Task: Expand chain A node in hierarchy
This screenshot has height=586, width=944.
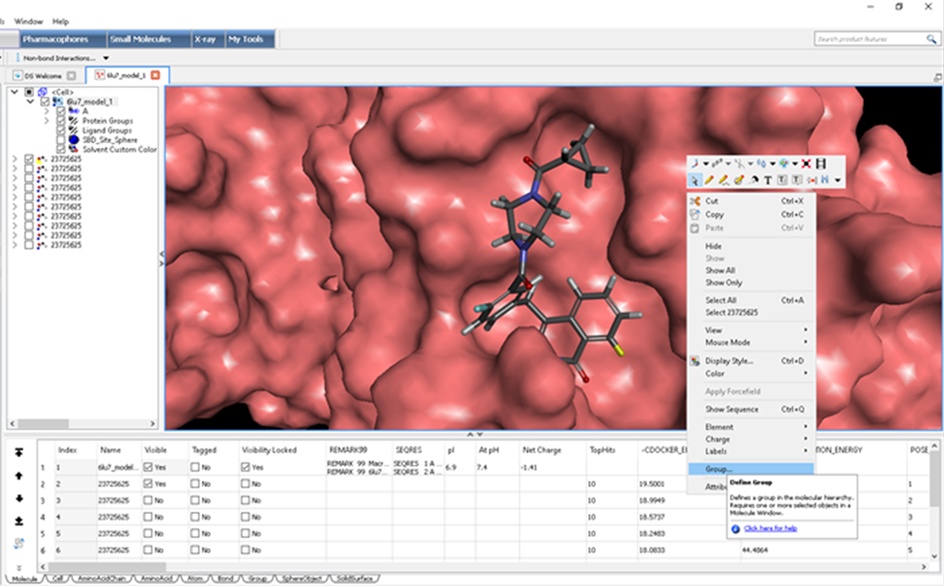Action: pos(46,111)
